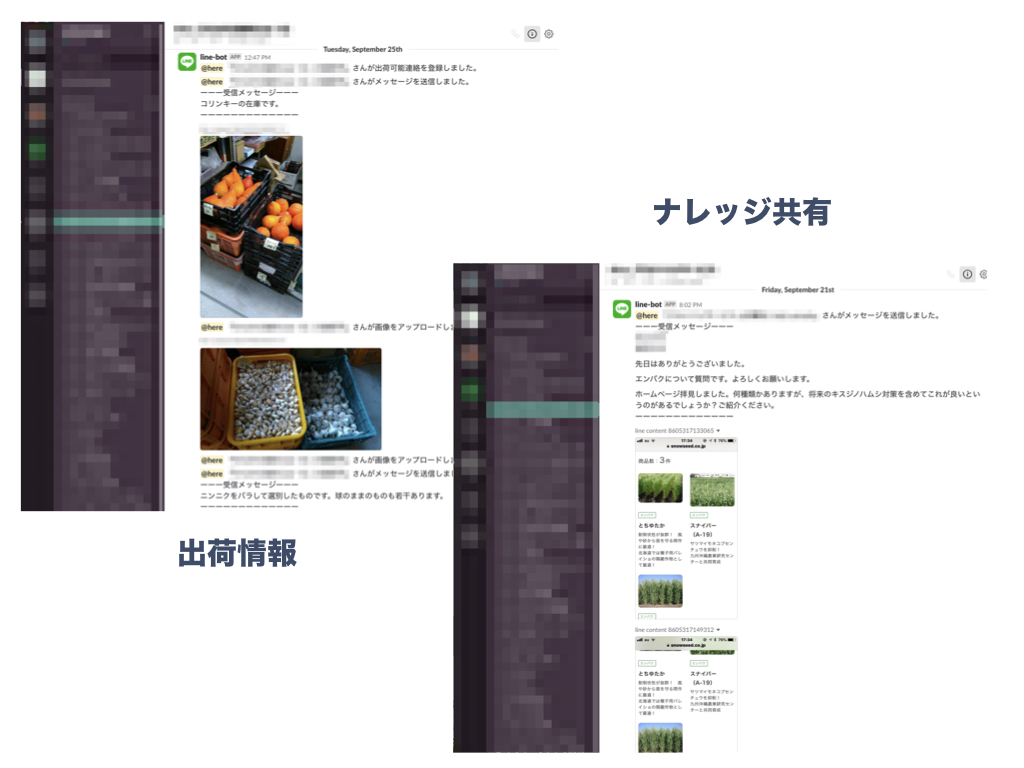The image size is (1024, 768).
Task: Open the gear settings icon in September 21st chat
Action: point(984,274)
